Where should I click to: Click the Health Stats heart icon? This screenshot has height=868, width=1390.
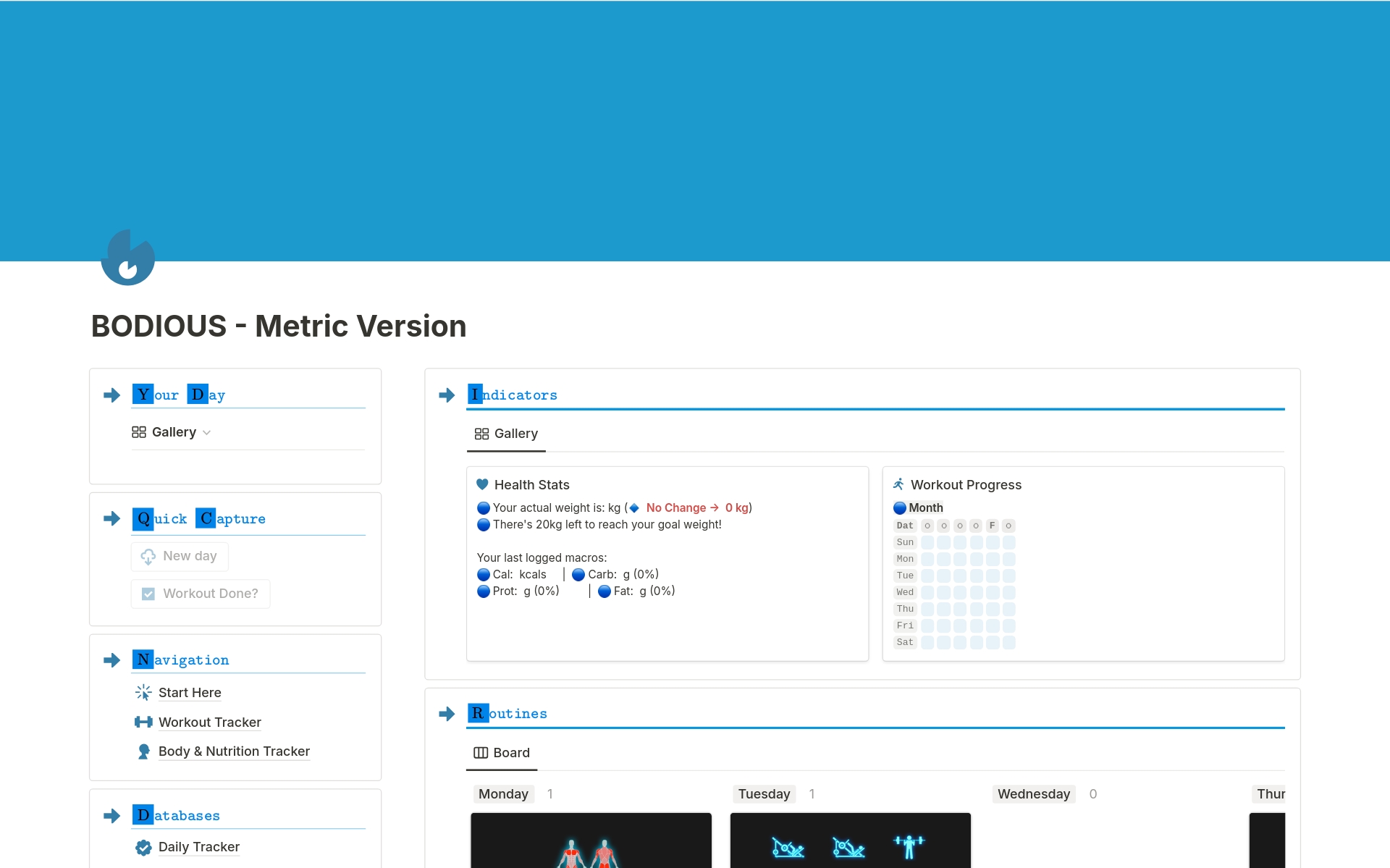tap(482, 484)
